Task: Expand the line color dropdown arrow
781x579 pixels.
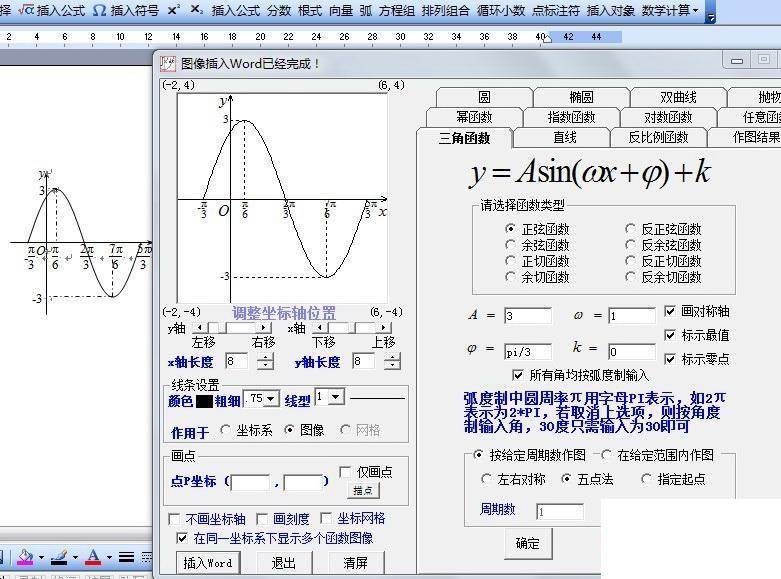Action: (75, 557)
